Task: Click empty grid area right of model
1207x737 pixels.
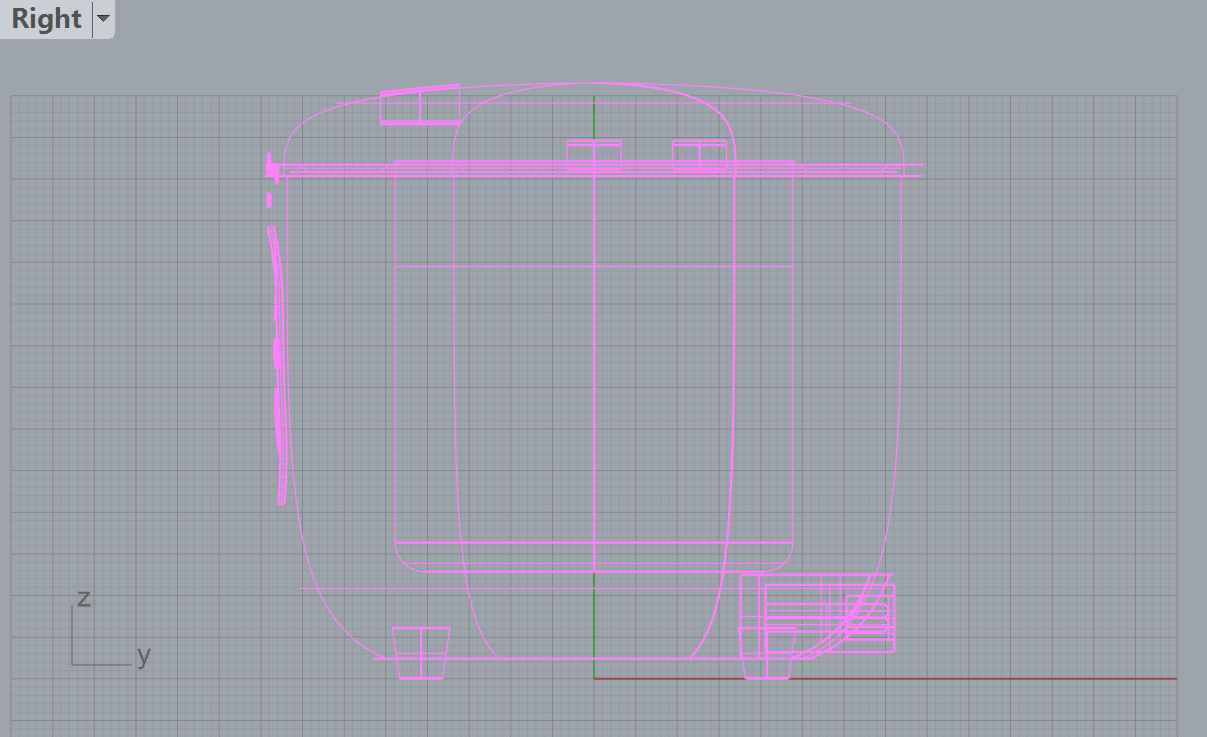Action: tap(1050, 400)
